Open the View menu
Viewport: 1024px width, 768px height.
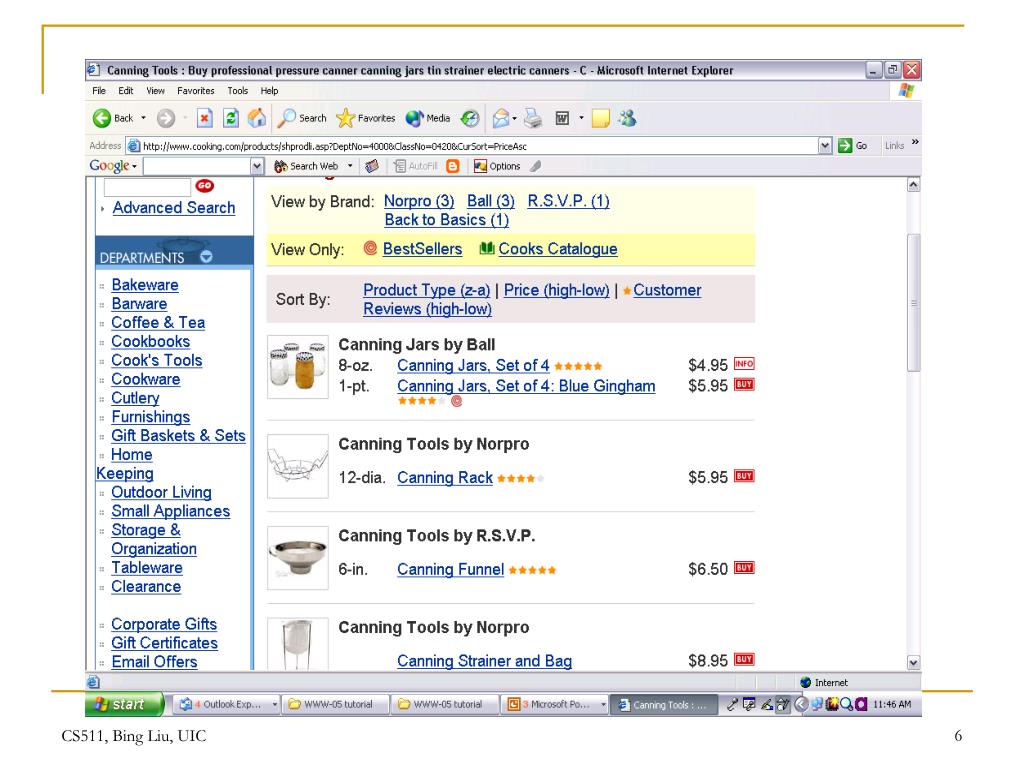155,91
